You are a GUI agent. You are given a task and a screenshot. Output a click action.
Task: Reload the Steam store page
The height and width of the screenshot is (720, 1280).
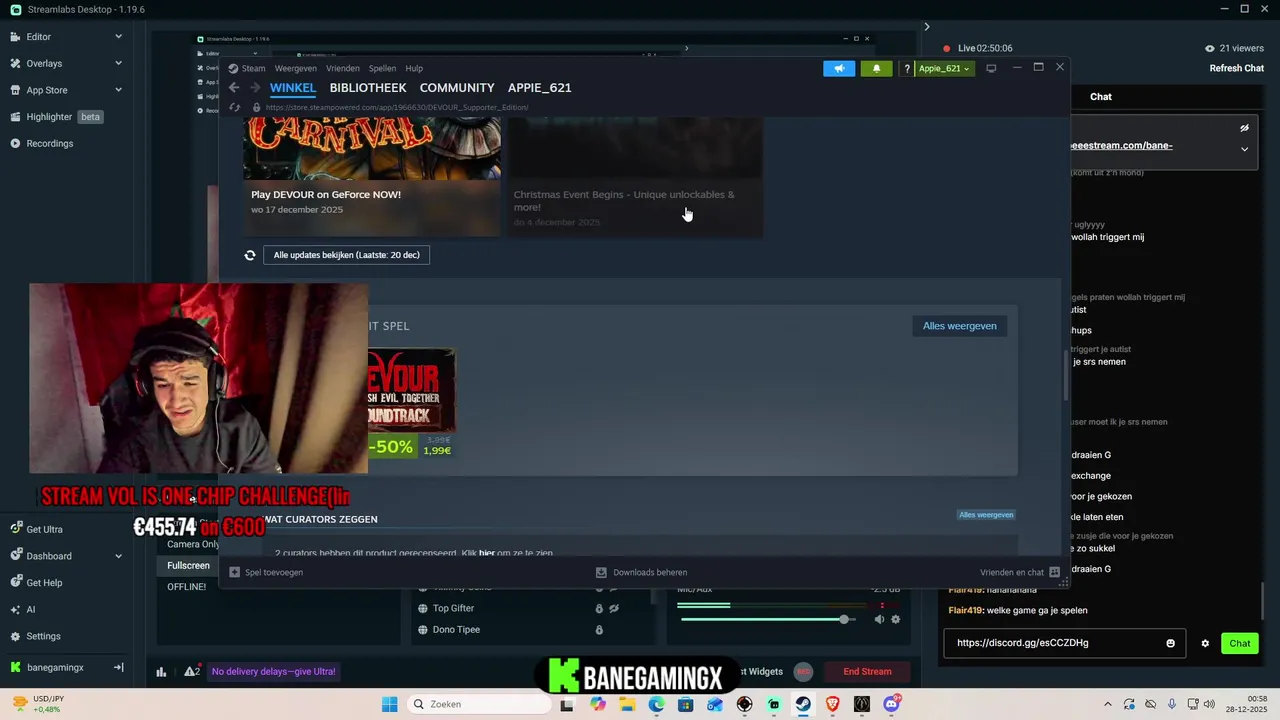pos(235,107)
